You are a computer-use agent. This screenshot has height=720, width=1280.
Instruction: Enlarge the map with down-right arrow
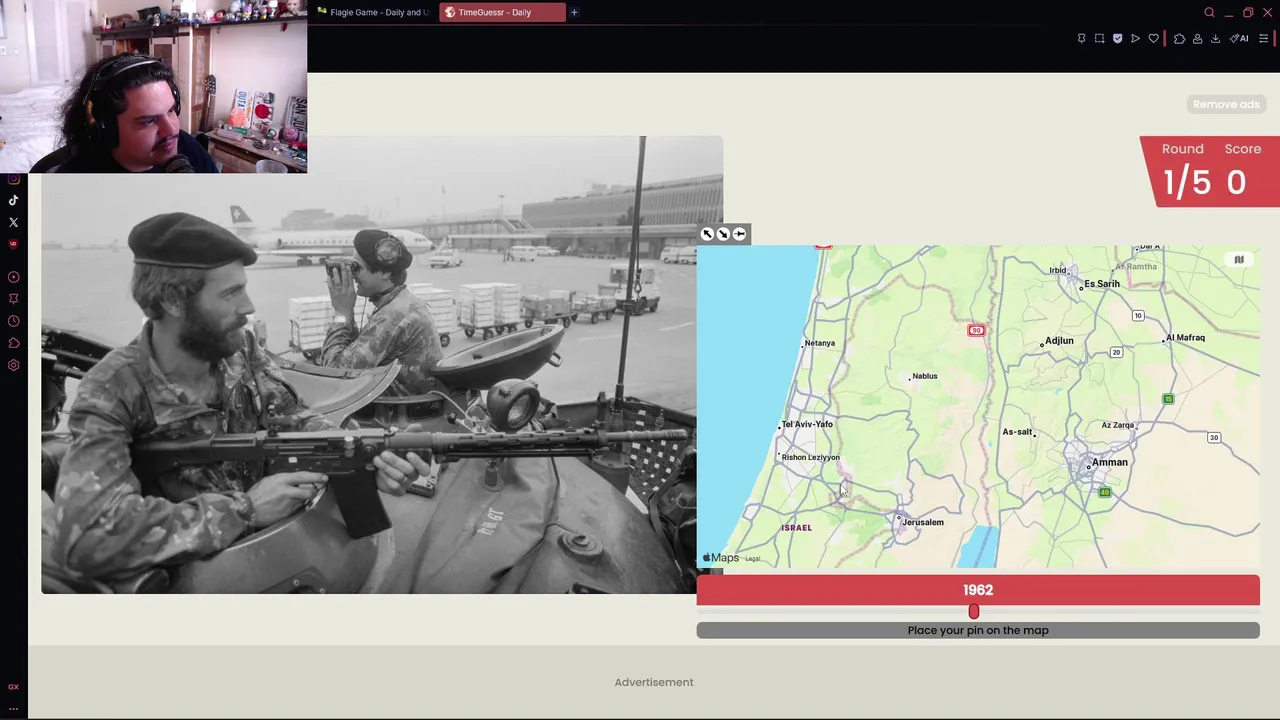click(723, 234)
